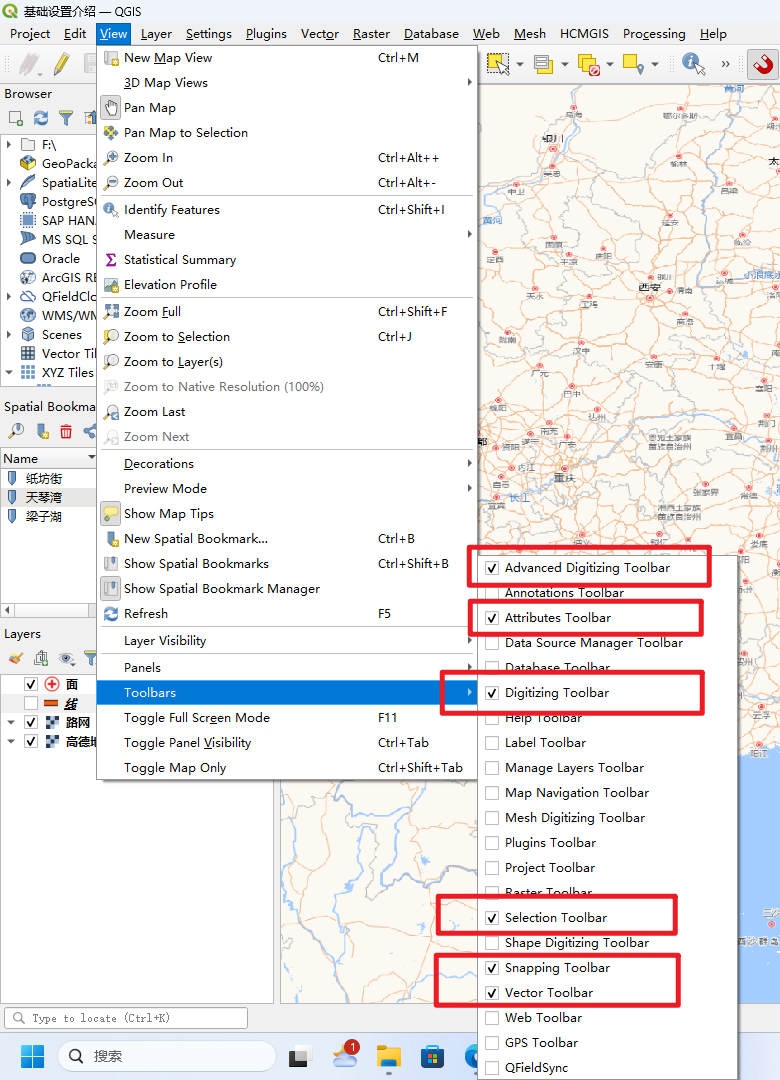Collapse XYZ Tiles node
This screenshot has height=1080, width=780.
9,373
